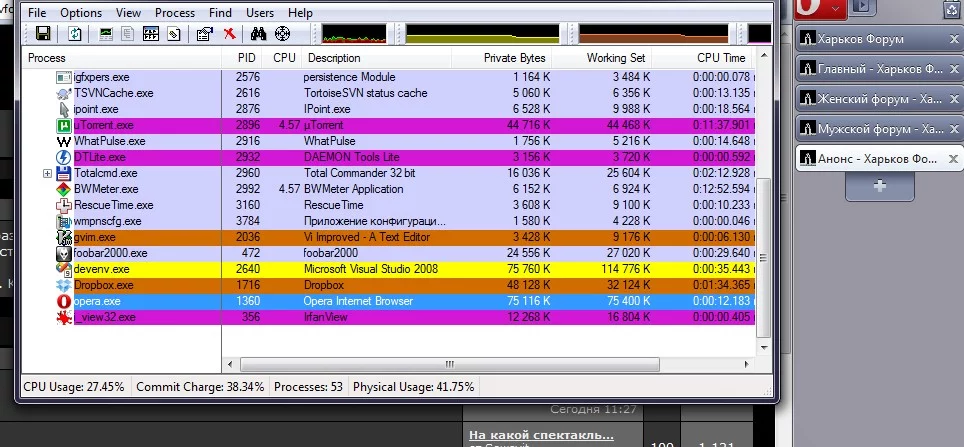Click the Properties toolbar icon
The image size is (964, 447).
tap(205, 34)
